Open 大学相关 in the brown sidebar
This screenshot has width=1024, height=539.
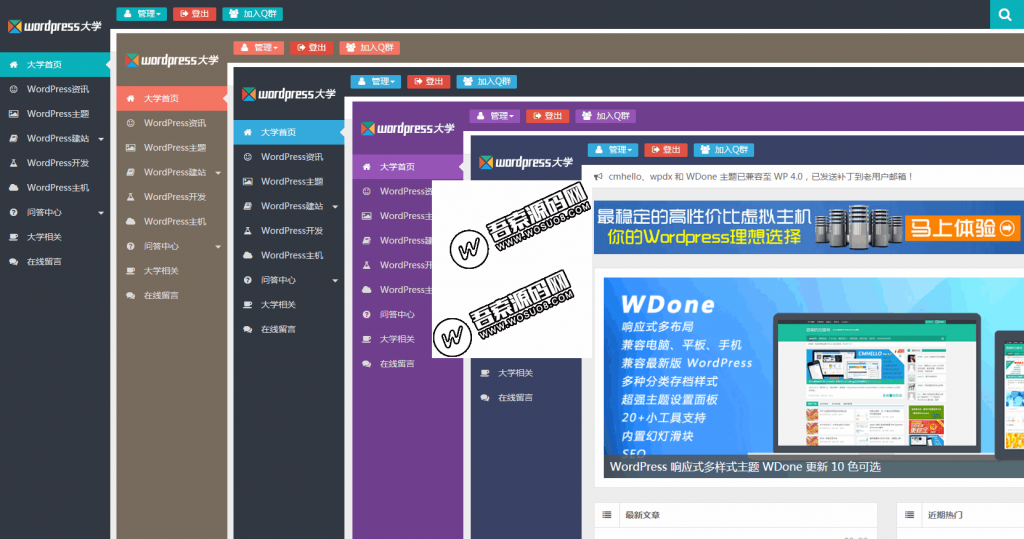(x=162, y=270)
